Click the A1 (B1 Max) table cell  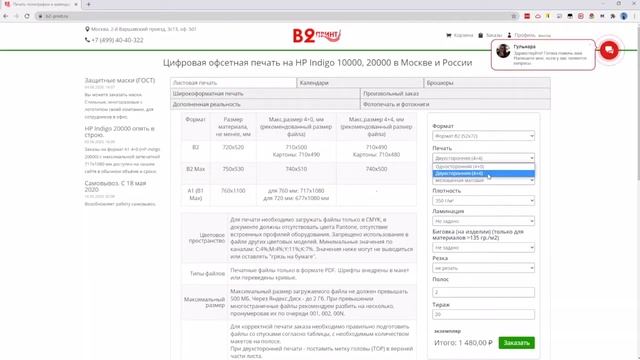click(196, 194)
